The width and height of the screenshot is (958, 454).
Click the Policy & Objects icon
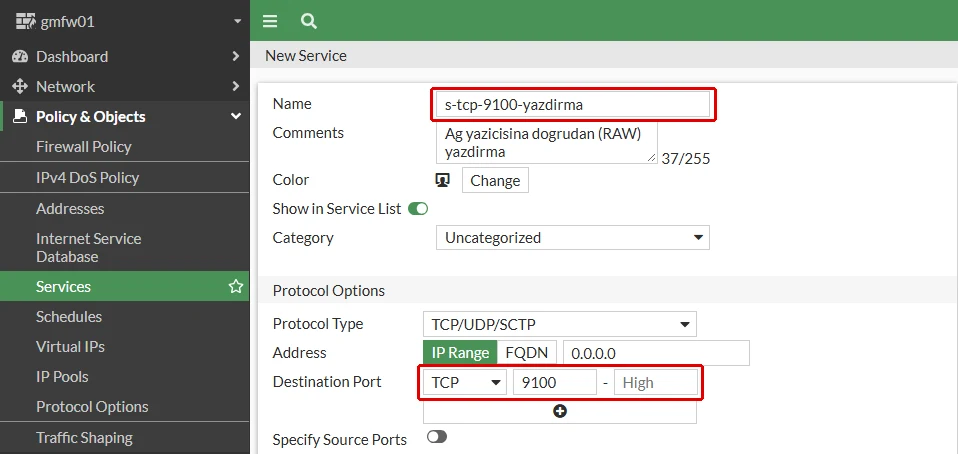click(20, 116)
